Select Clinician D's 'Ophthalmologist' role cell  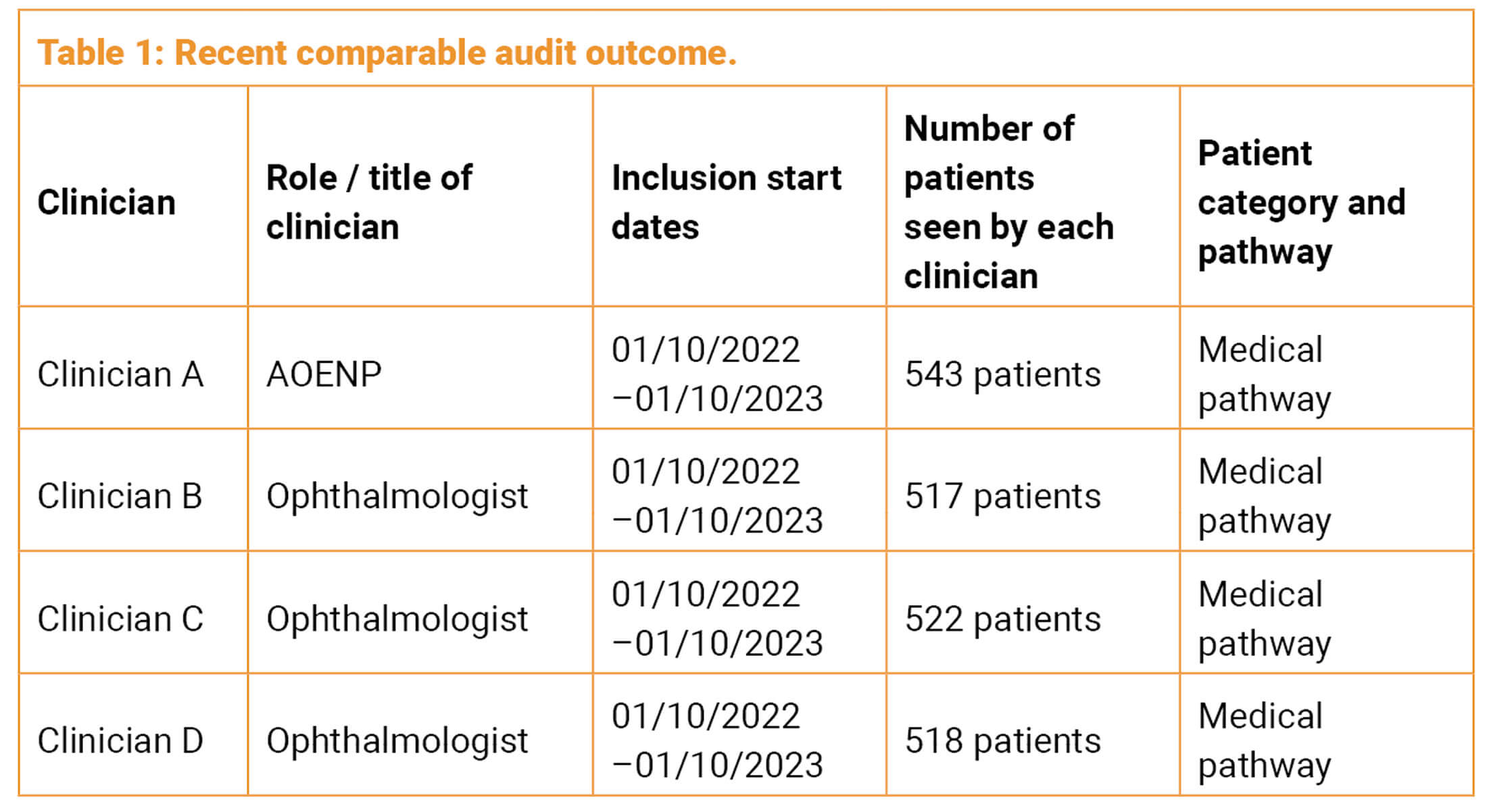pos(397,741)
